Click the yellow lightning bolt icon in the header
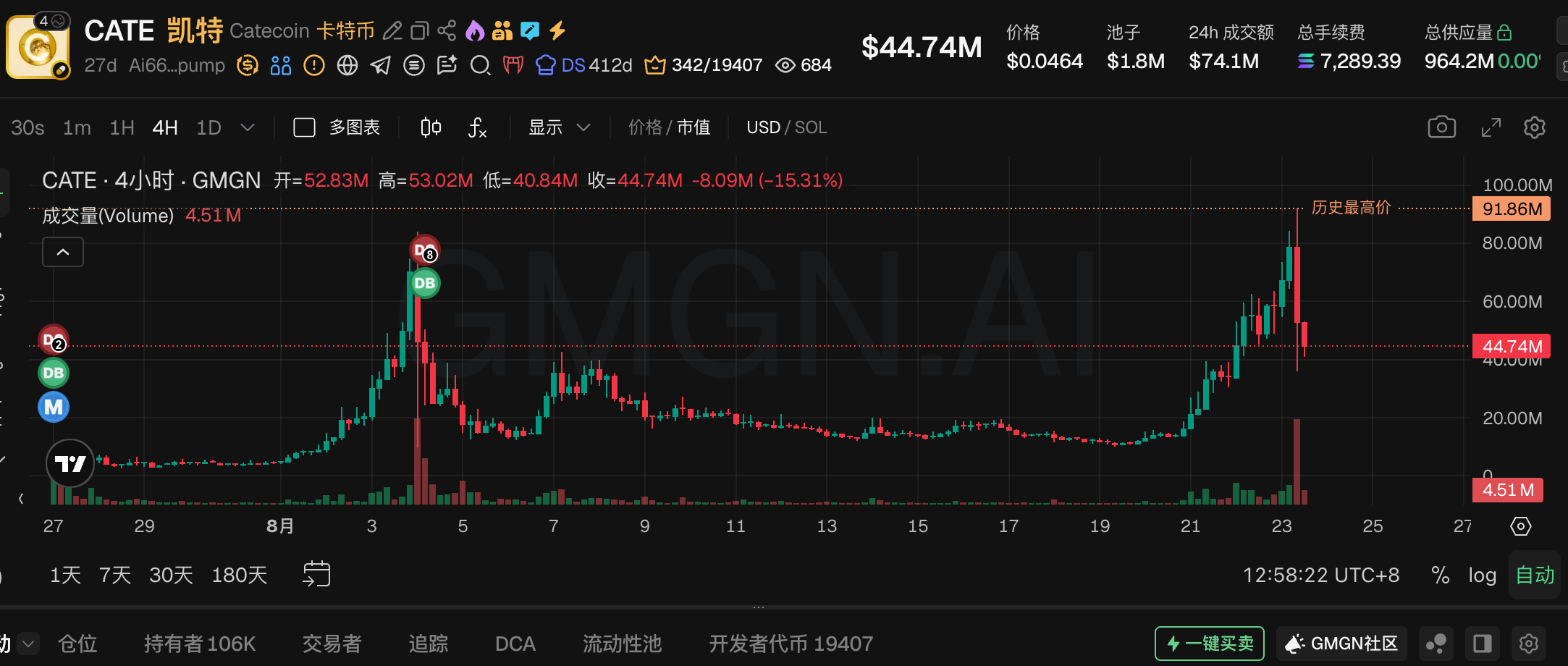 [x=557, y=31]
